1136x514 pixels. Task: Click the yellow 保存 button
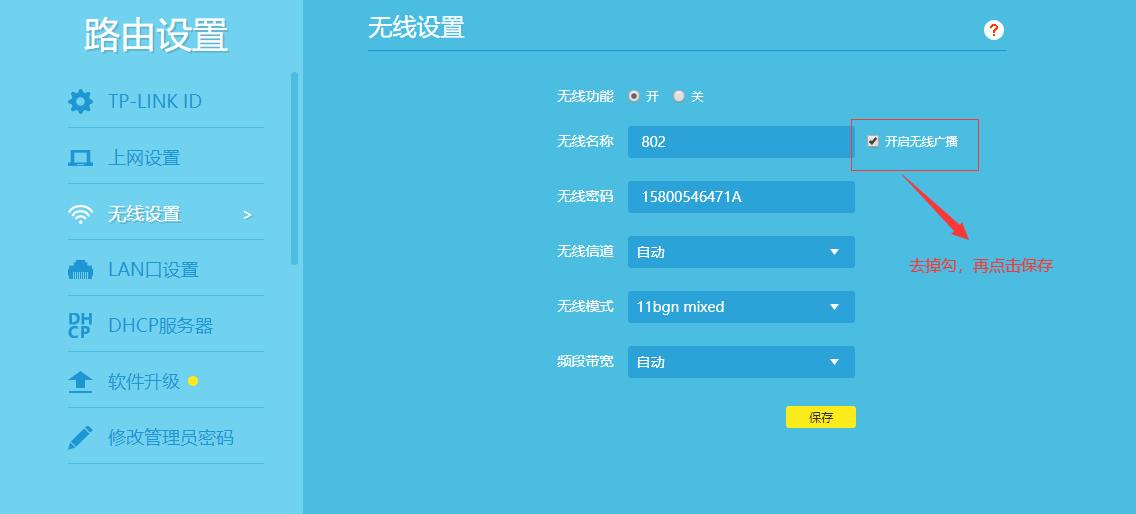(x=821, y=417)
